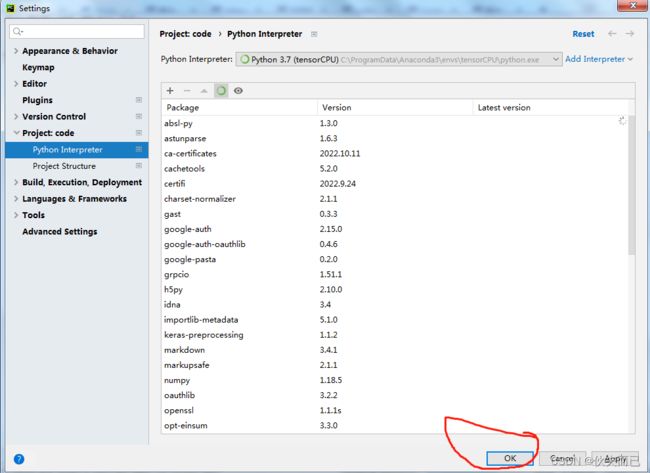Click the Cancel button

[x=563, y=458]
